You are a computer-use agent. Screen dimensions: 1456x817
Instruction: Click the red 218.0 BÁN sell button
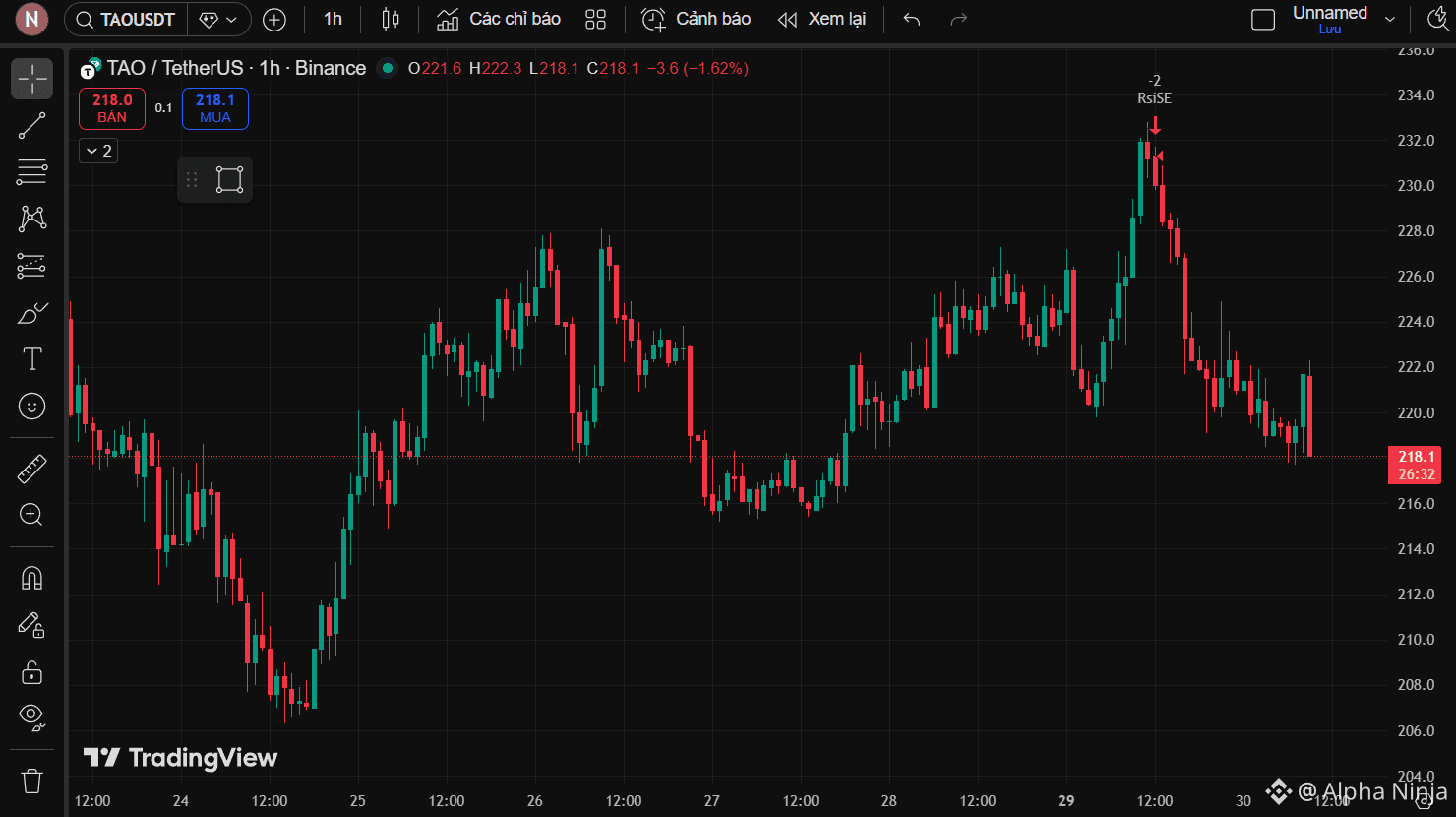tap(112, 108)
